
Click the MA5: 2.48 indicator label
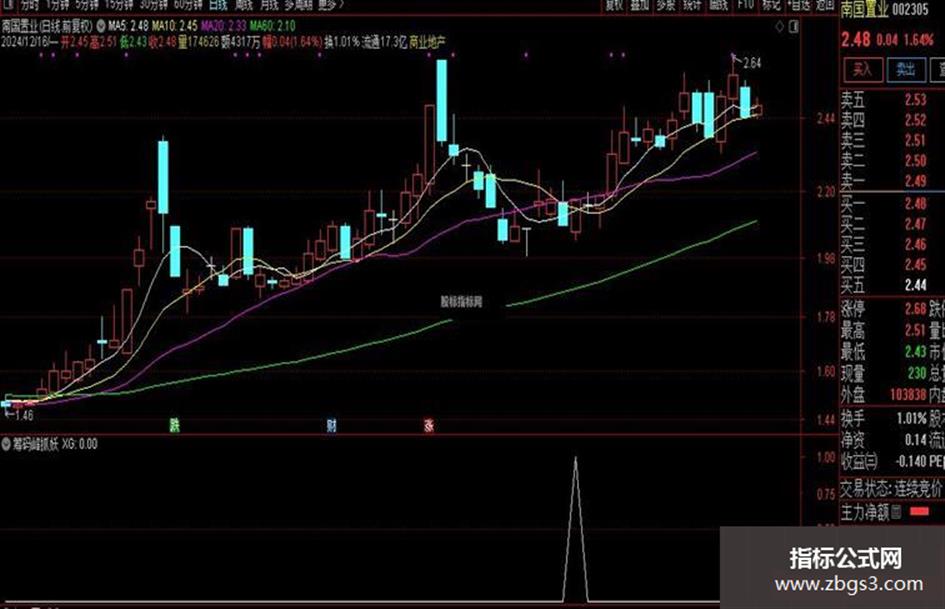coord(128,26)
